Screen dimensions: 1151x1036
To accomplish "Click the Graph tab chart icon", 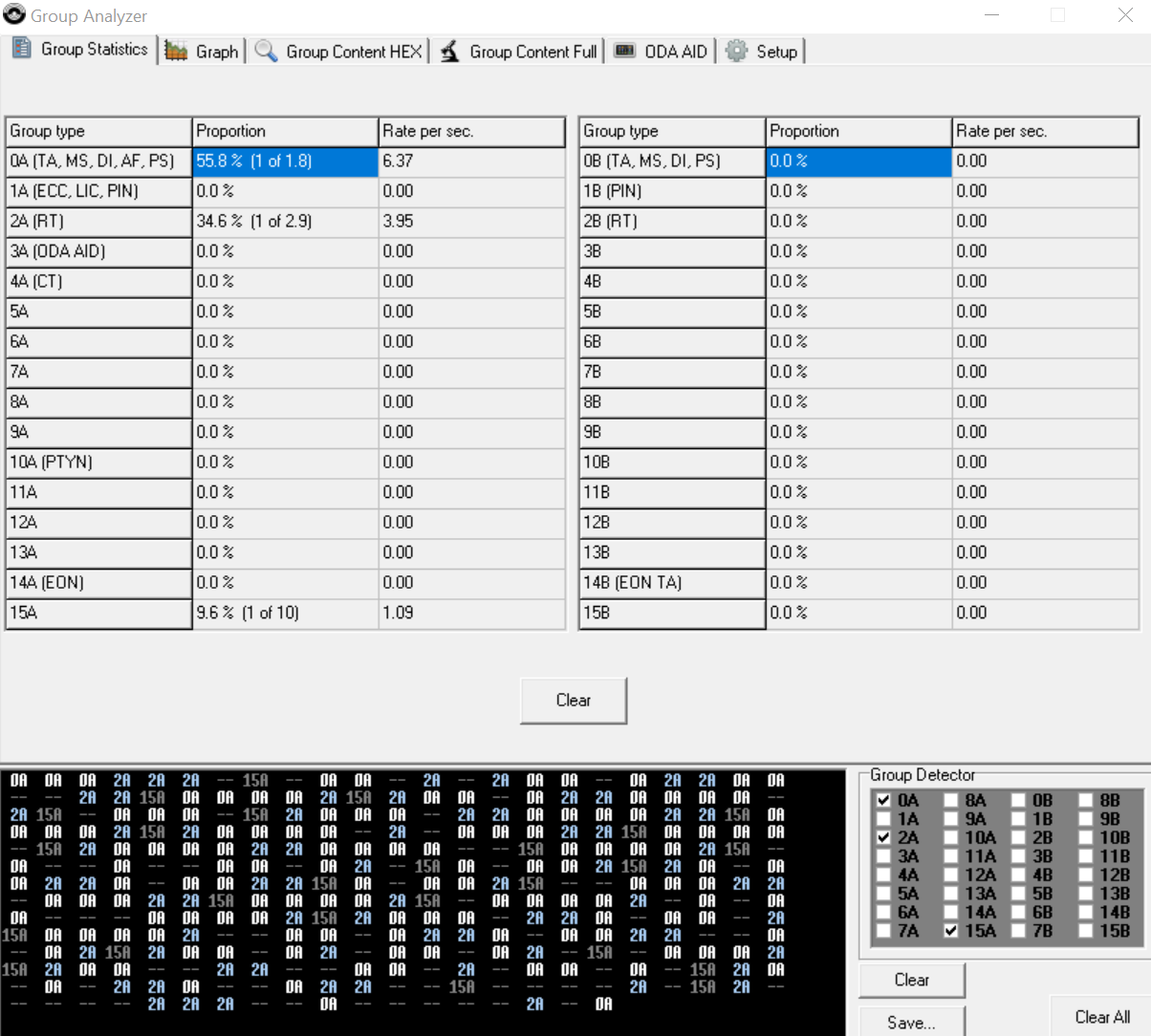I will tap(176, 51).
